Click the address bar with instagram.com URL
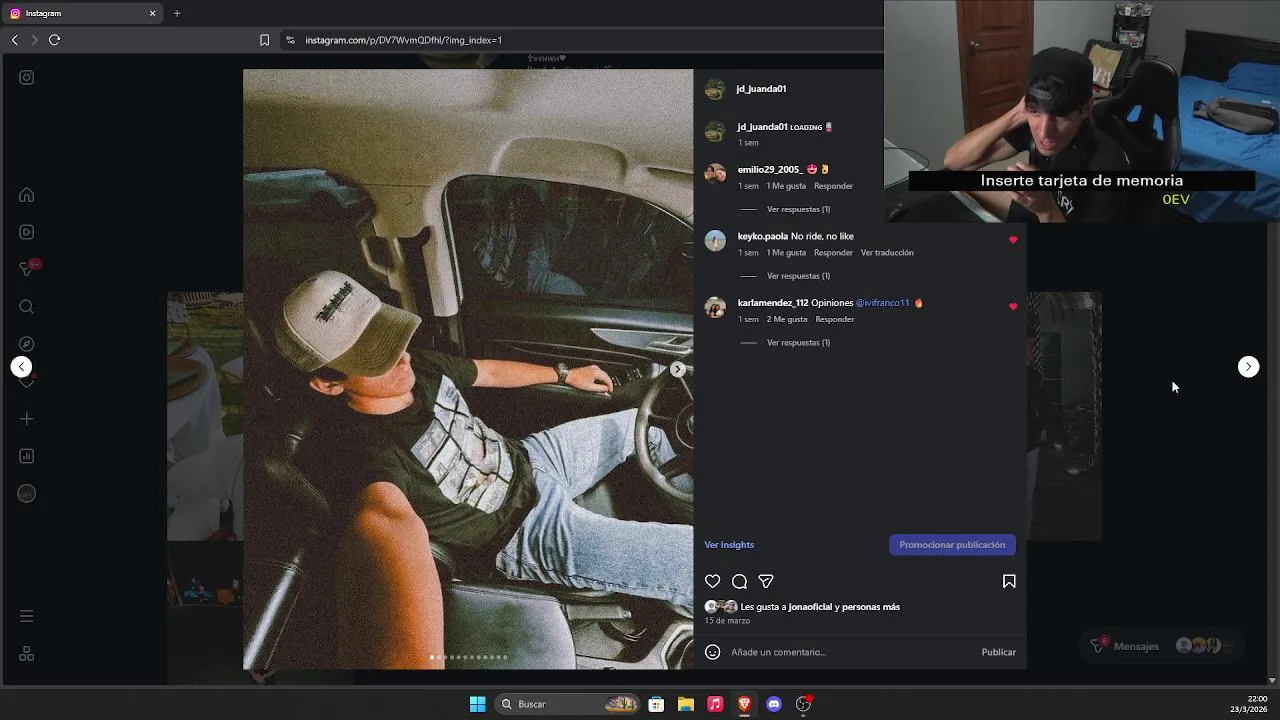The height and width of the screenshot is (720, 1280). tap(403, 40)
